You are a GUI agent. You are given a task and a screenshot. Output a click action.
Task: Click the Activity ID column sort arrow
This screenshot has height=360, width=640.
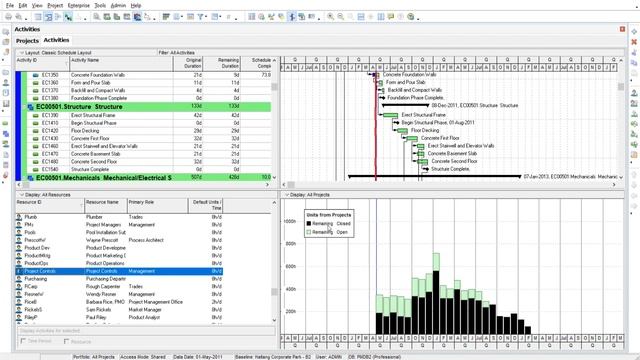tap(67, 64)
